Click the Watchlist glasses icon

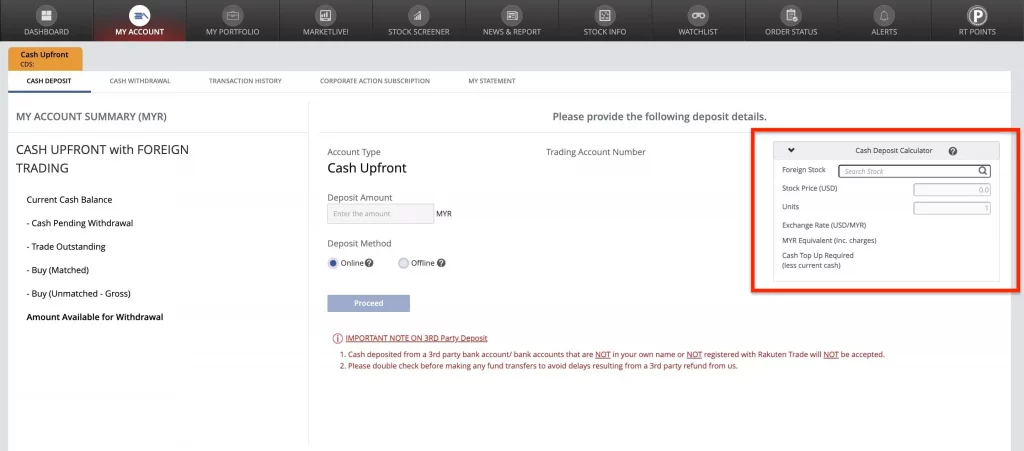(698, 16)
